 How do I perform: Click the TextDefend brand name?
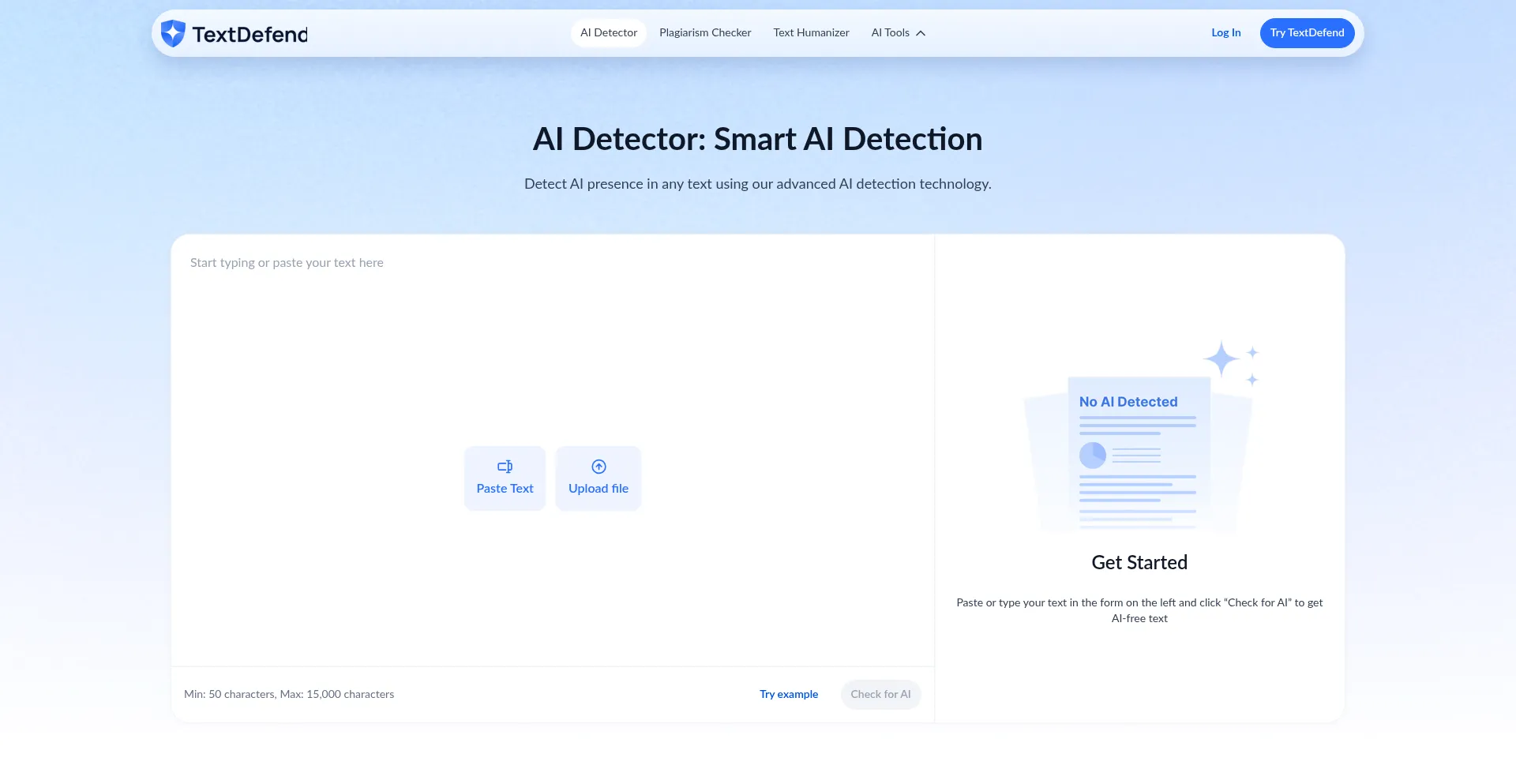click(x=250, y=34)
